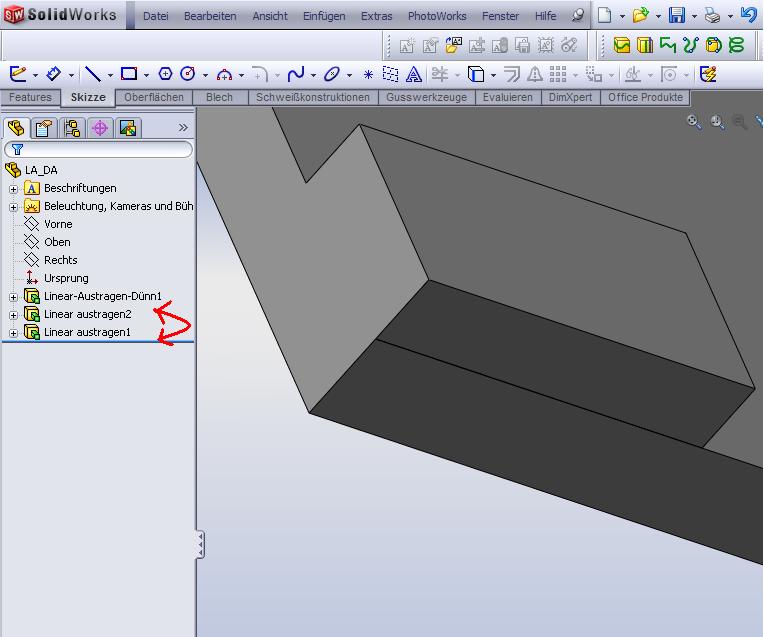This screenshot has width=764, height=637.
Task: Open the display appearance panel tab
Action: (127, 127)
